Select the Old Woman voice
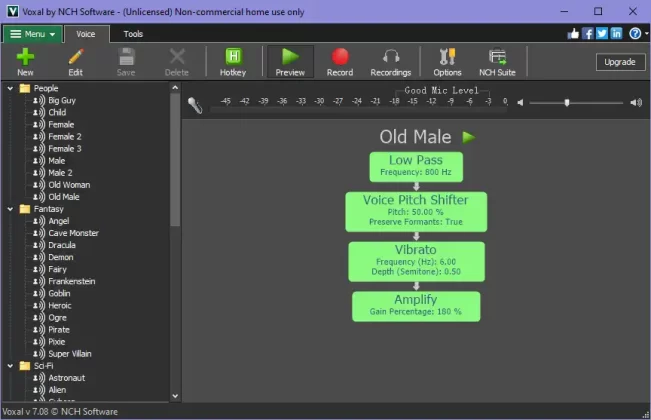The height and width of the screenshot is (420, 651). point(69,185)
